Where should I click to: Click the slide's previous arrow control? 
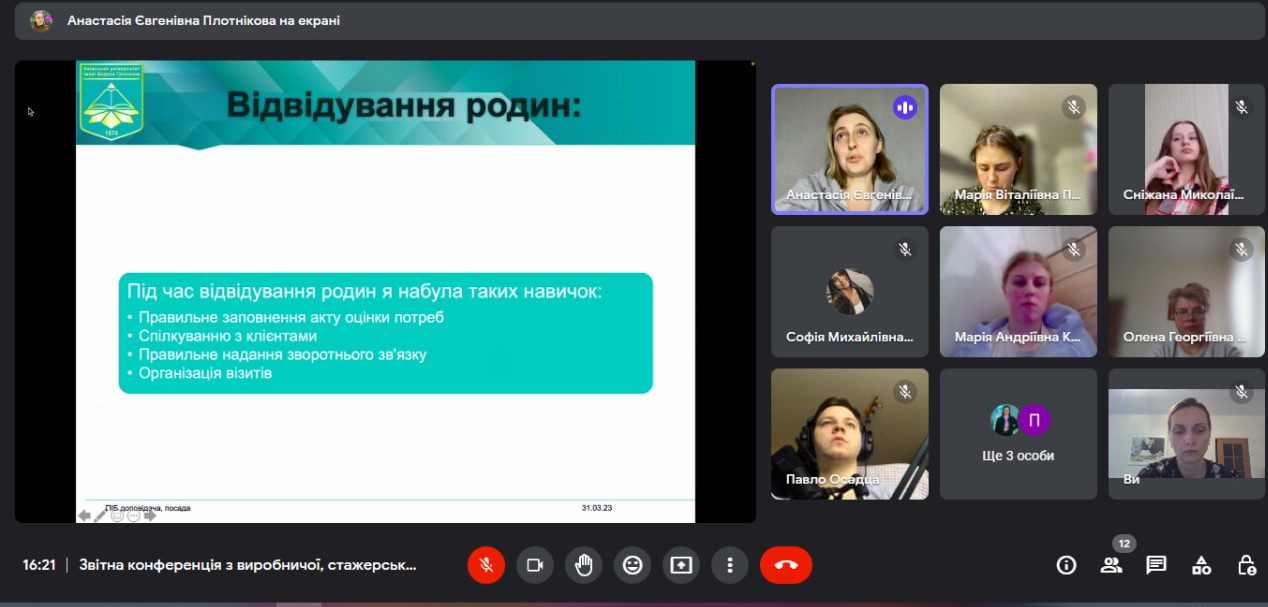tap(84, 516)
